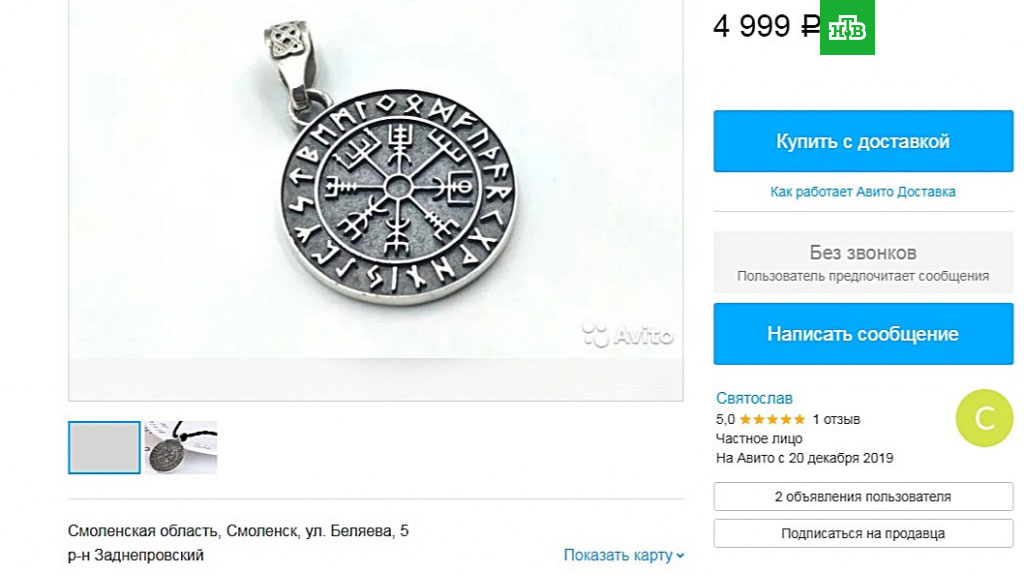Click the chevron beside "Показать карту"

(x=680, y=556)
